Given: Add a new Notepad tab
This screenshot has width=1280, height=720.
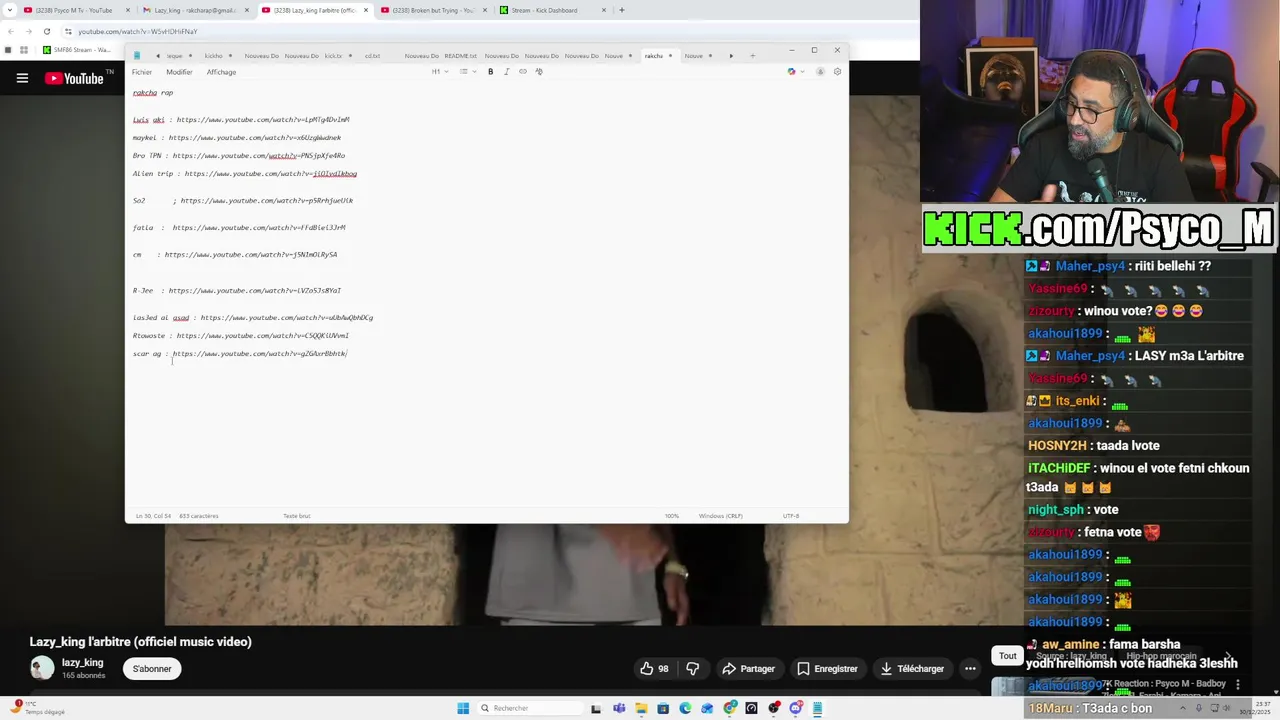Looking at the screenshot, I should pos(752,56).
